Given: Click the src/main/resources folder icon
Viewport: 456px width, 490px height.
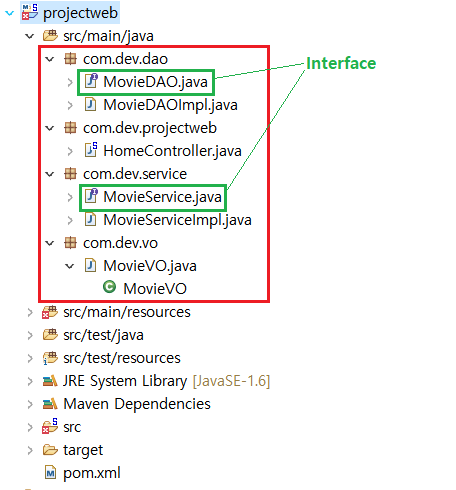Looking at the screenshot, I should point(50,312).
